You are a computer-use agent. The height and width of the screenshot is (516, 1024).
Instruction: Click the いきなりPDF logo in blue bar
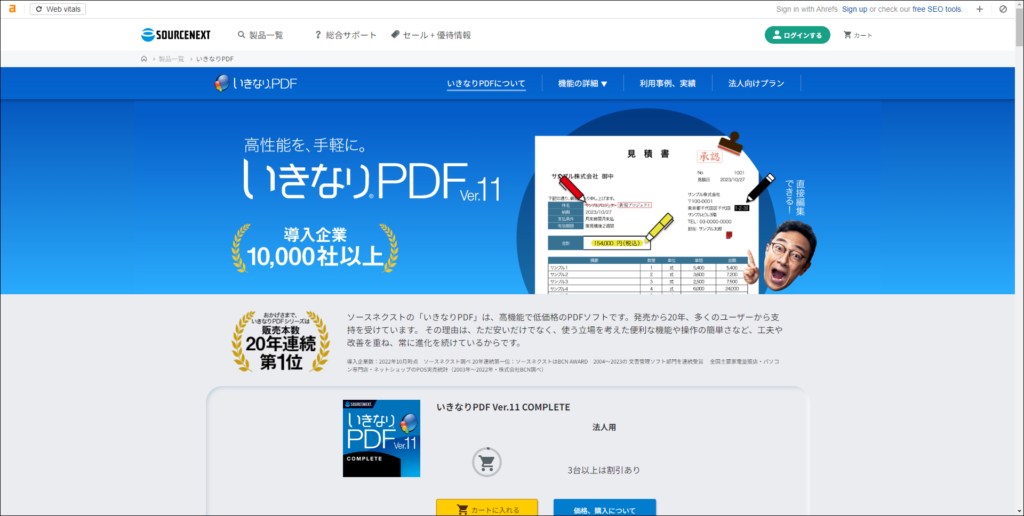tap(256, 83)
